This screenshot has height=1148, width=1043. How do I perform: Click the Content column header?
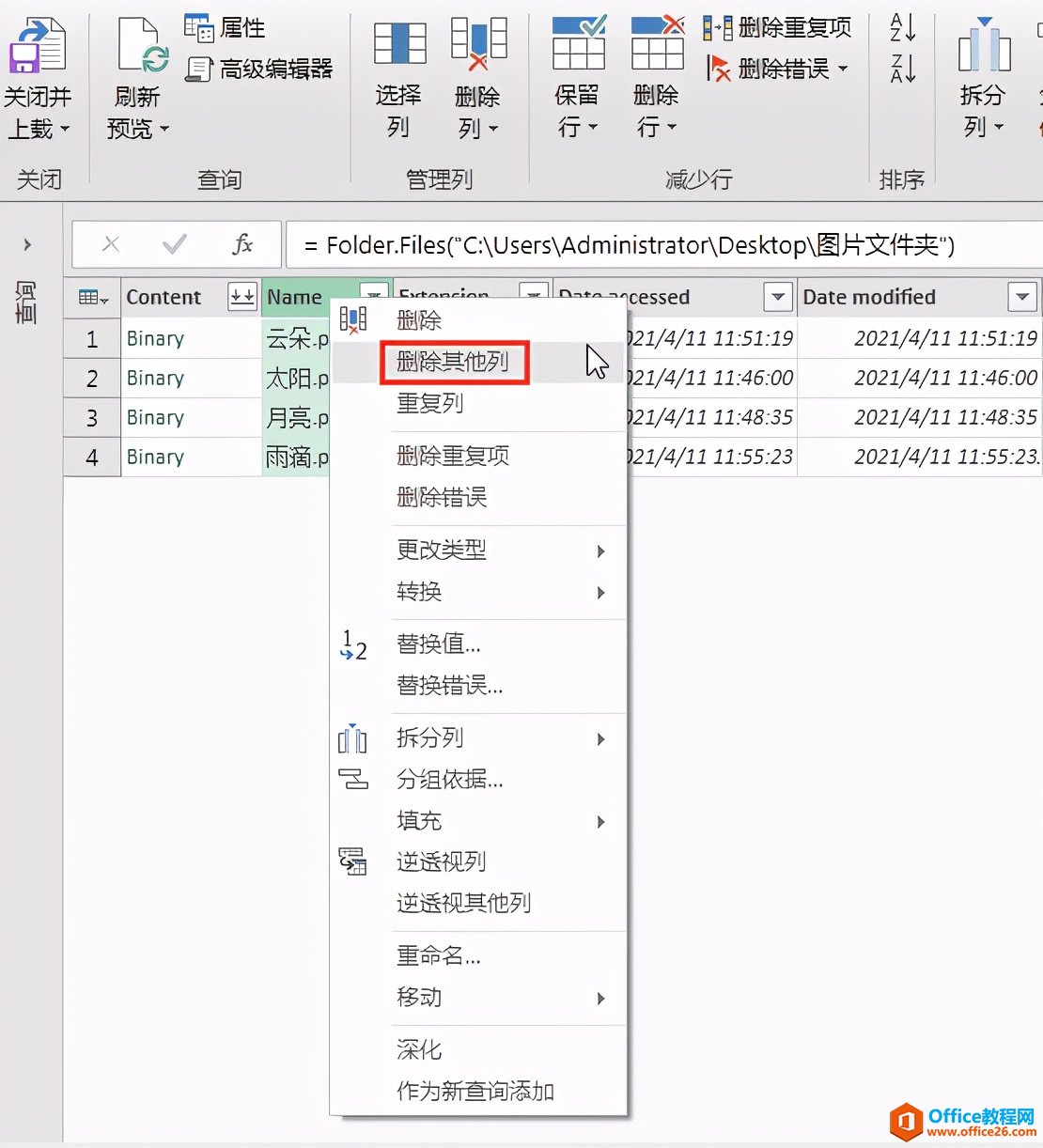(x=163, y=298)
